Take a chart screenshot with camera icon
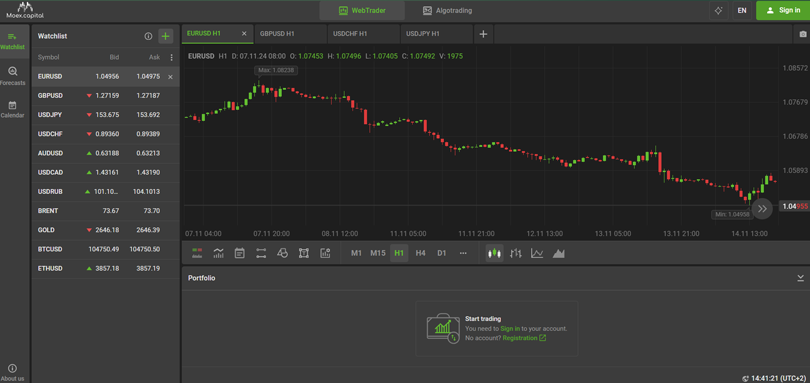This screenshot has height=383, width=810. (x=802, y=34)
